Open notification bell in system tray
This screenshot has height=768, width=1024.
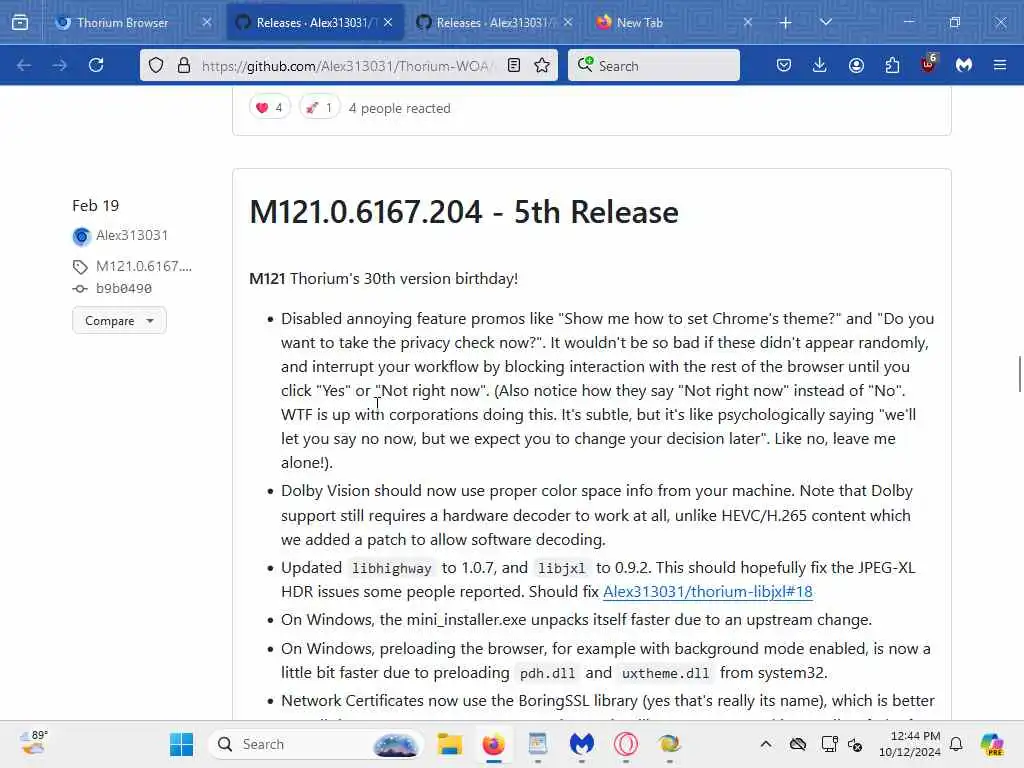pyautogui.click(x=956, y=744)
